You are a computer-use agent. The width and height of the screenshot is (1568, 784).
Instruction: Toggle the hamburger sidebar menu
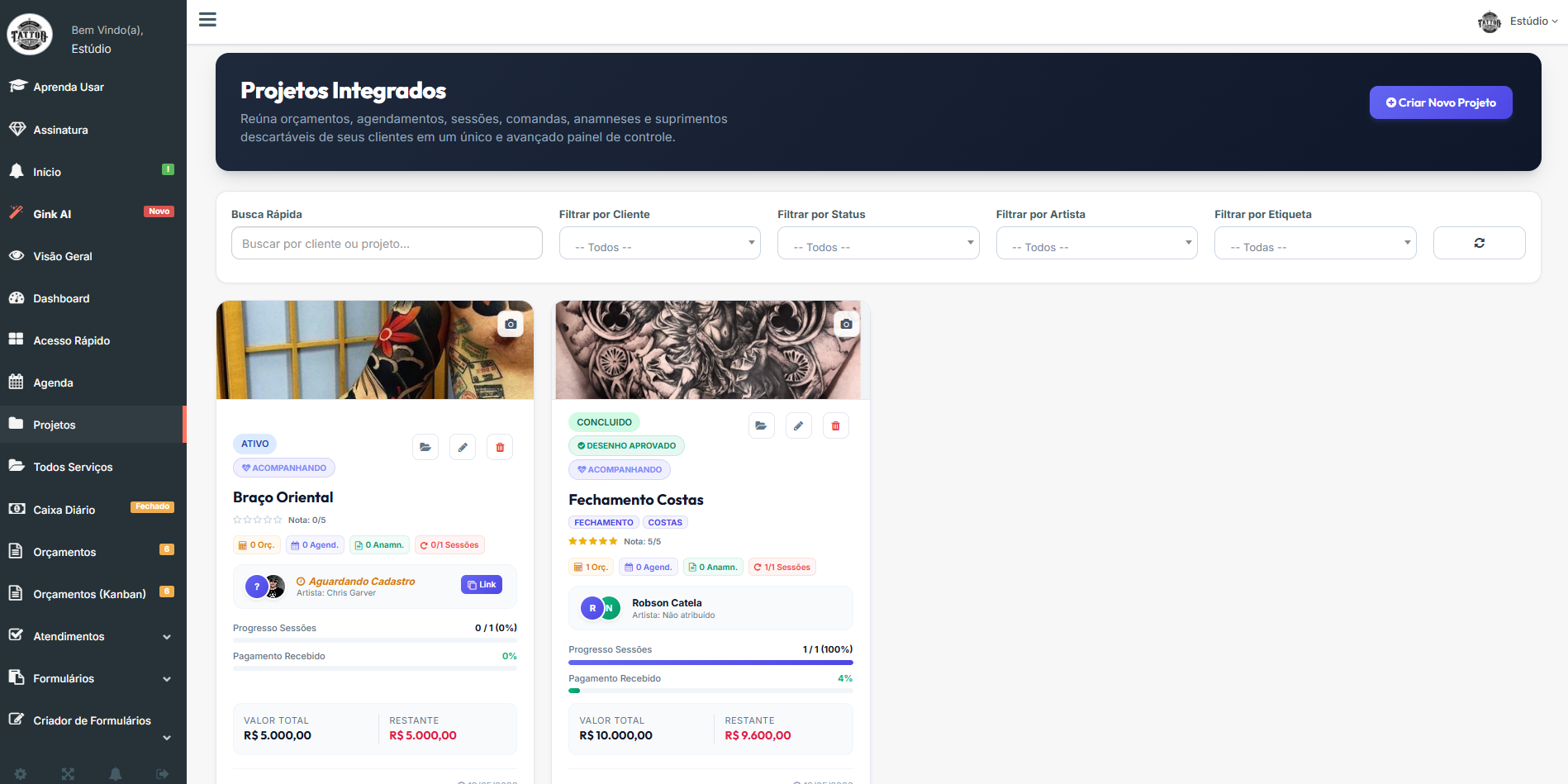[207, 20]
